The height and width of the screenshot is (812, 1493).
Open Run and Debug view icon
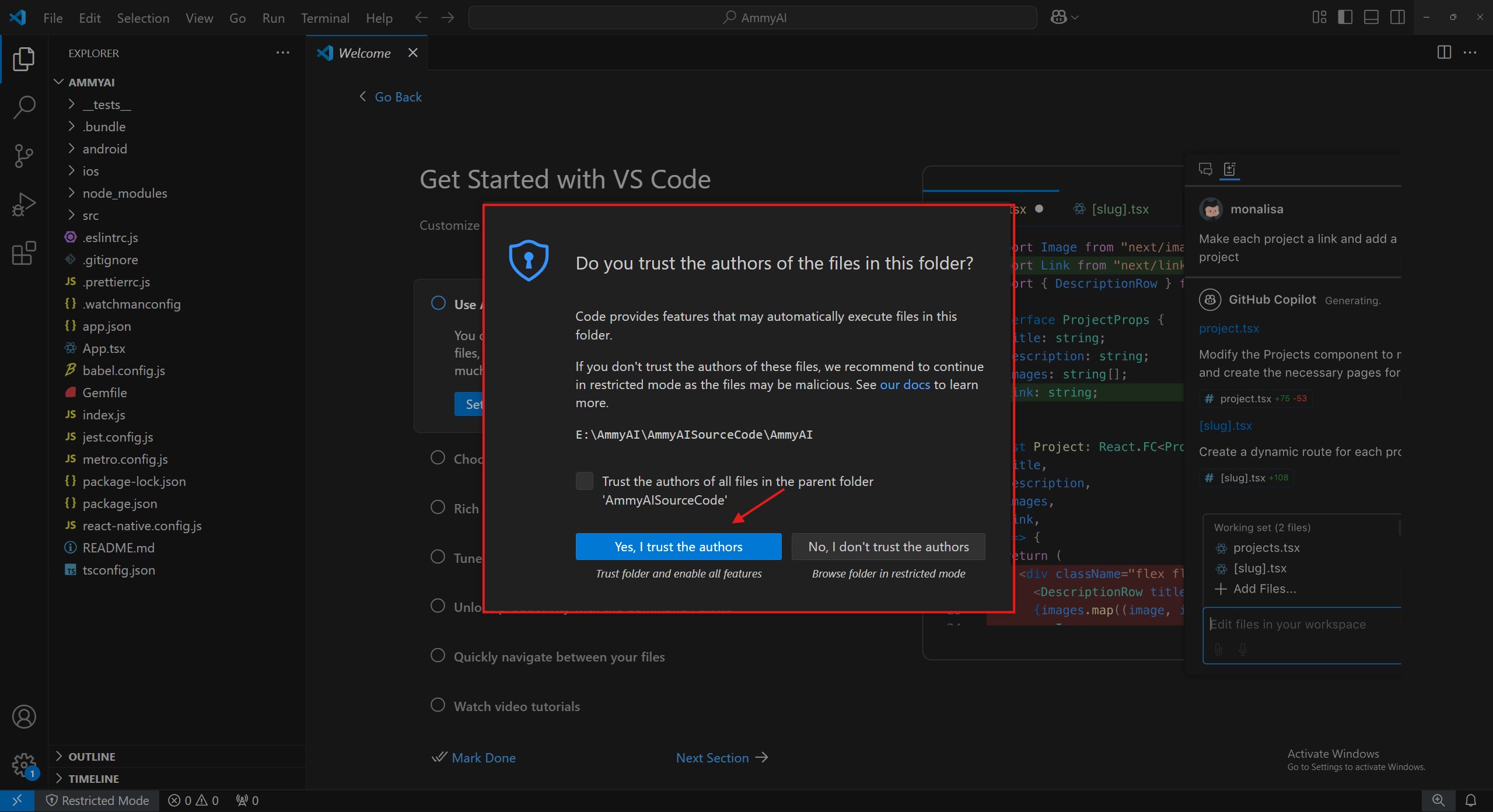24,204
